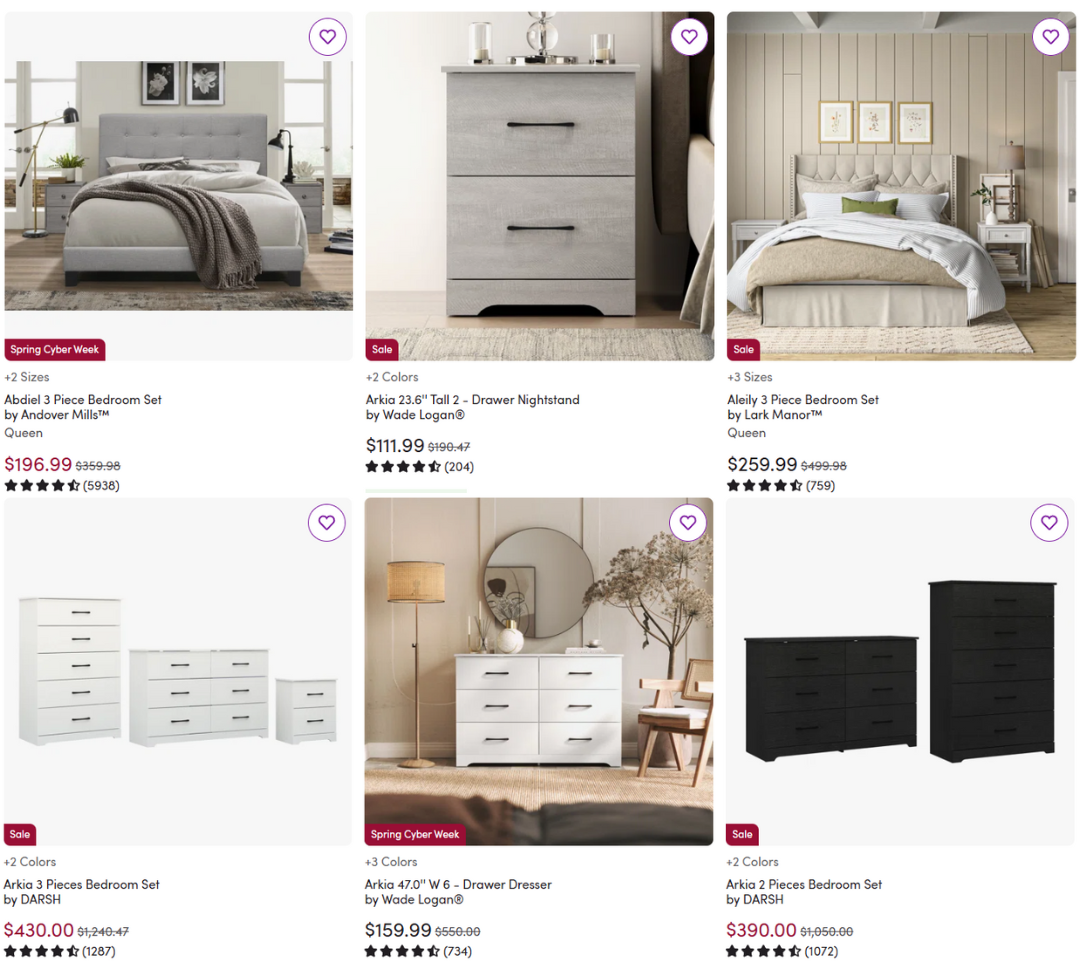Image resolution: width=1080 pixels, height=966 pixels.
Task: Open the 5938 reviews rating for Abdiel set
Action: (62, 486)
